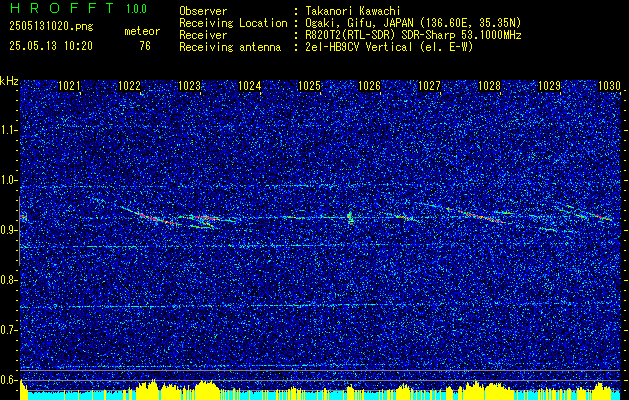Click the 1026 time marker
The width and height of the screenshot is (629, 400).
[369, 85]
